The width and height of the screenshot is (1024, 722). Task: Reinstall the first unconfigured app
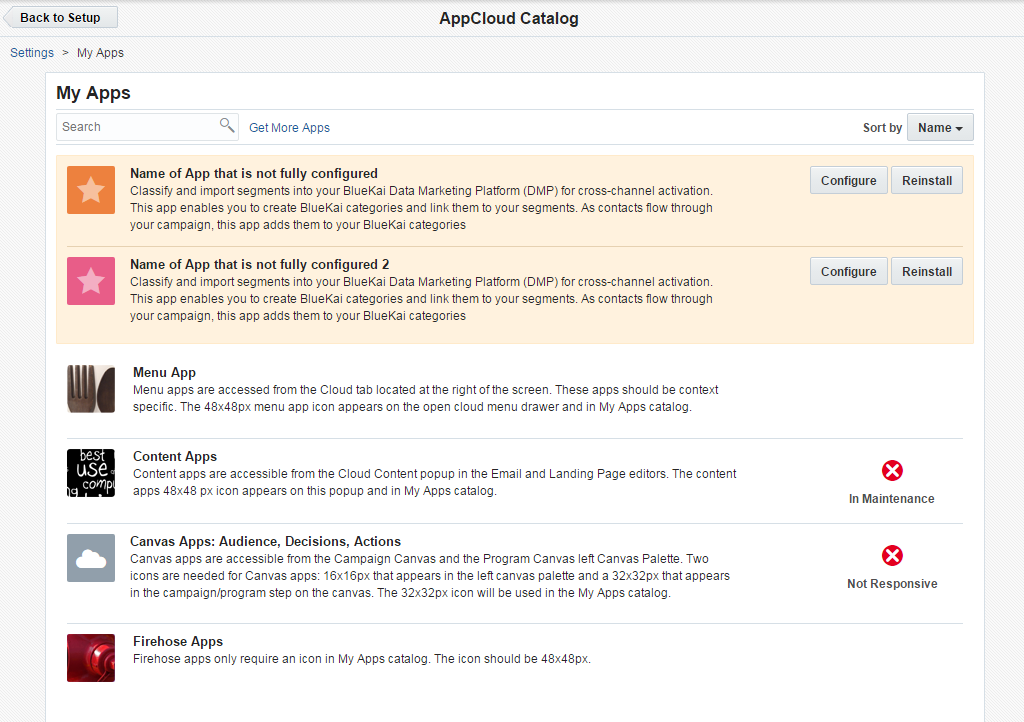pos(926,180)
